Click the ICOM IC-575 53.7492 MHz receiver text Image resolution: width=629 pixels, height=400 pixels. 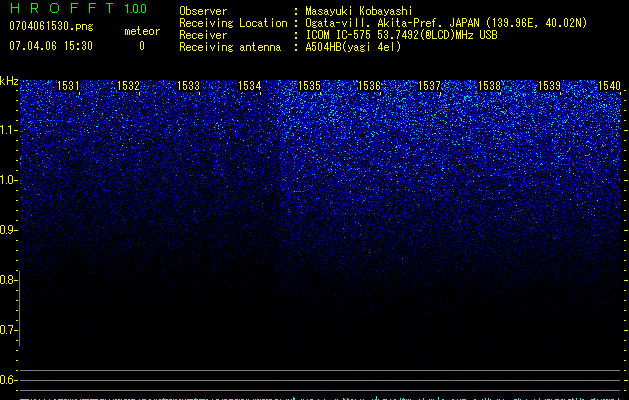tap(401, 35)
